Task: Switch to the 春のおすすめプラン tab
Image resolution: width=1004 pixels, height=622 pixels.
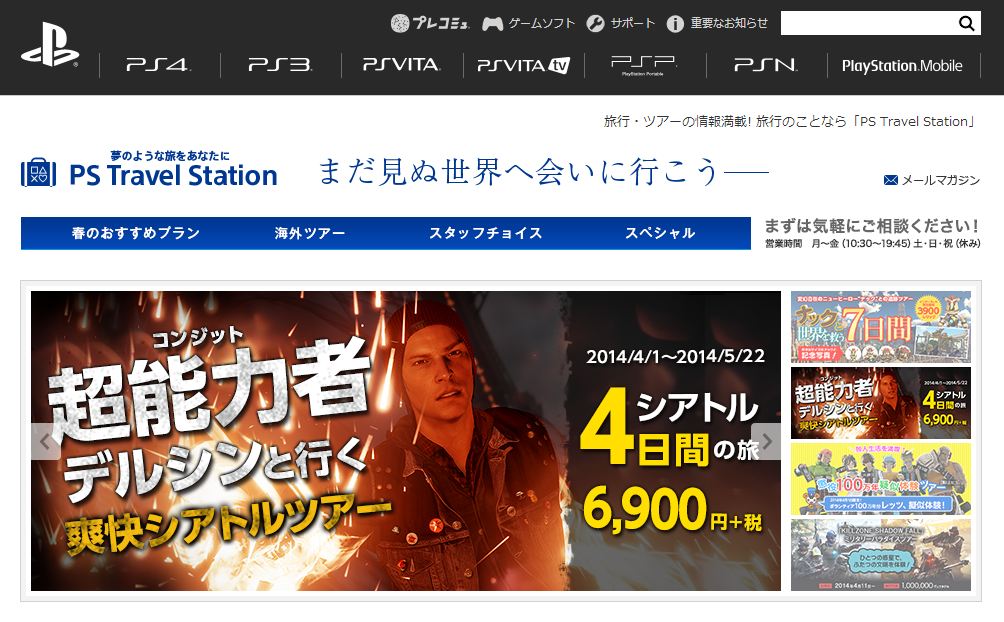Action: coord(136,233)
